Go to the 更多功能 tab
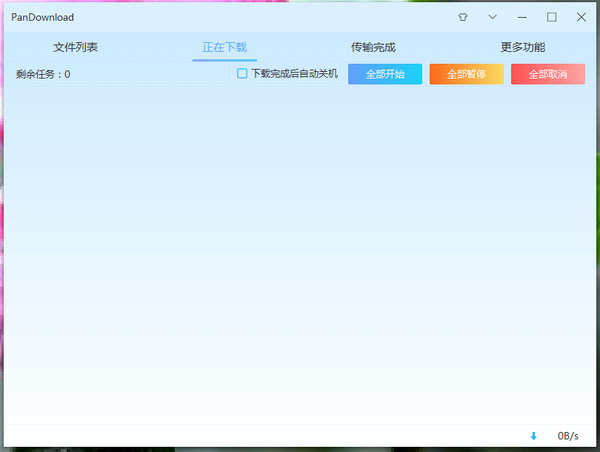Screen dimensions: 600x452 coord(523,47)
